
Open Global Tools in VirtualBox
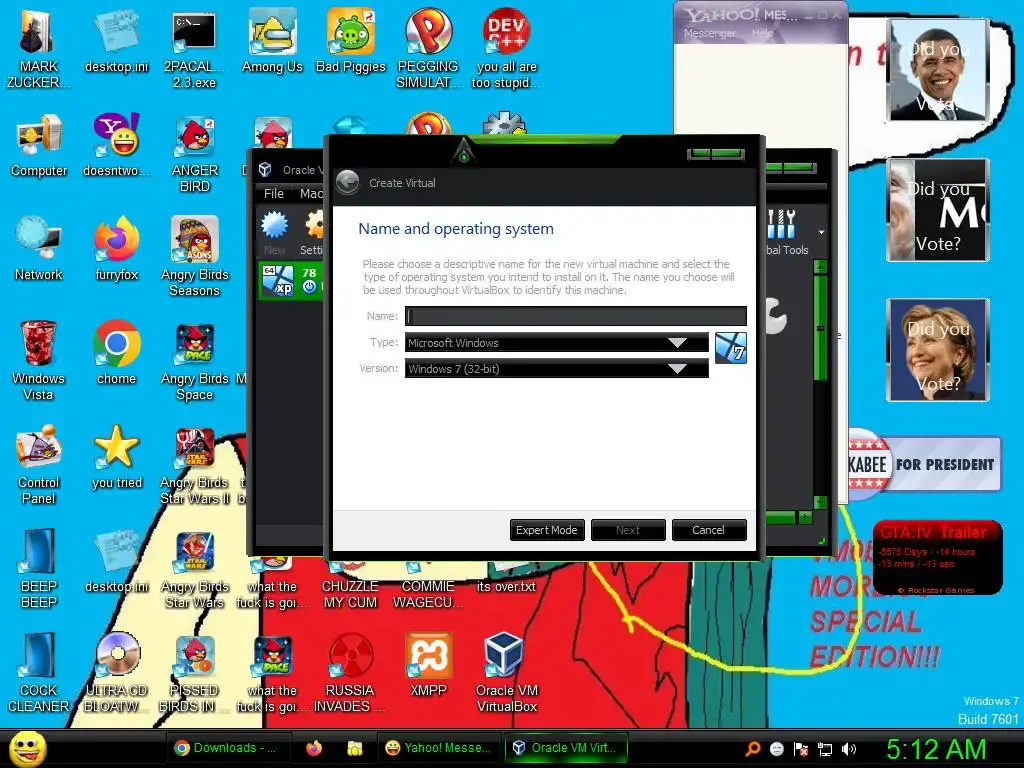(x=786, y=232)
